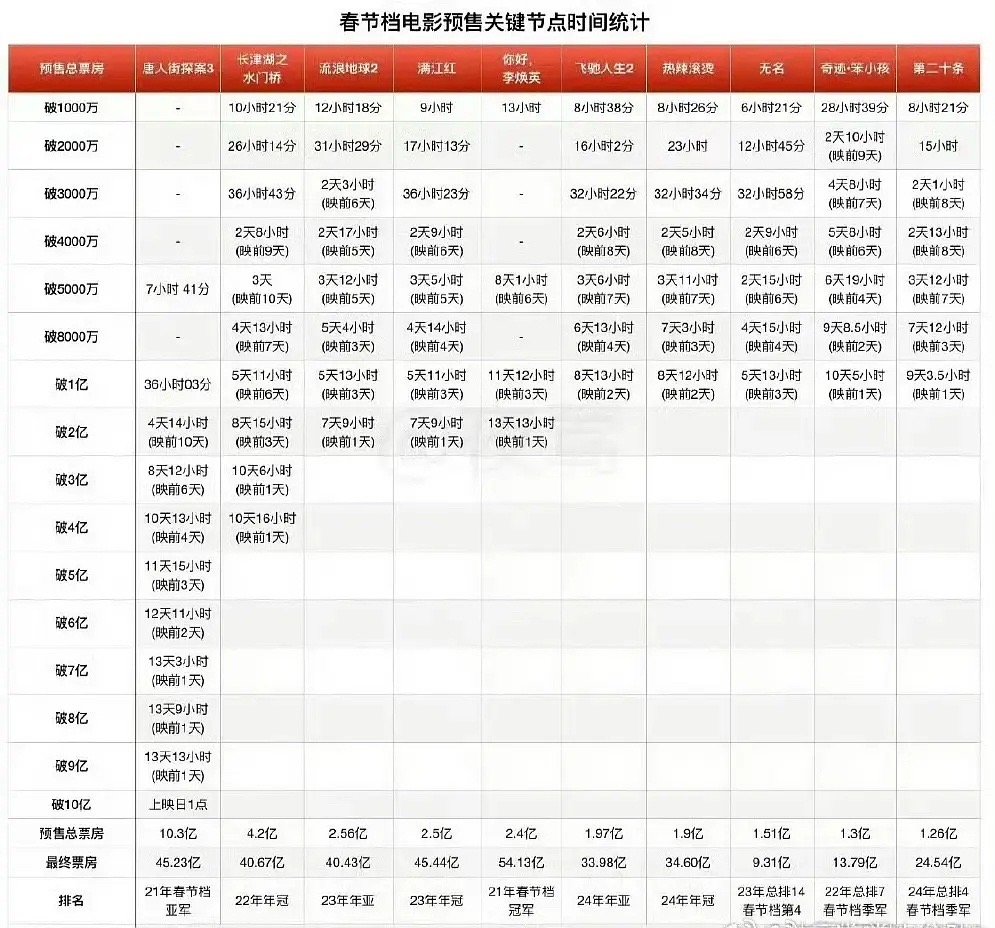The height and width of the screenshot is (928, 995).
Task: Select the 1.26亿 presale total cell
Action: click(x=938, y=833)
